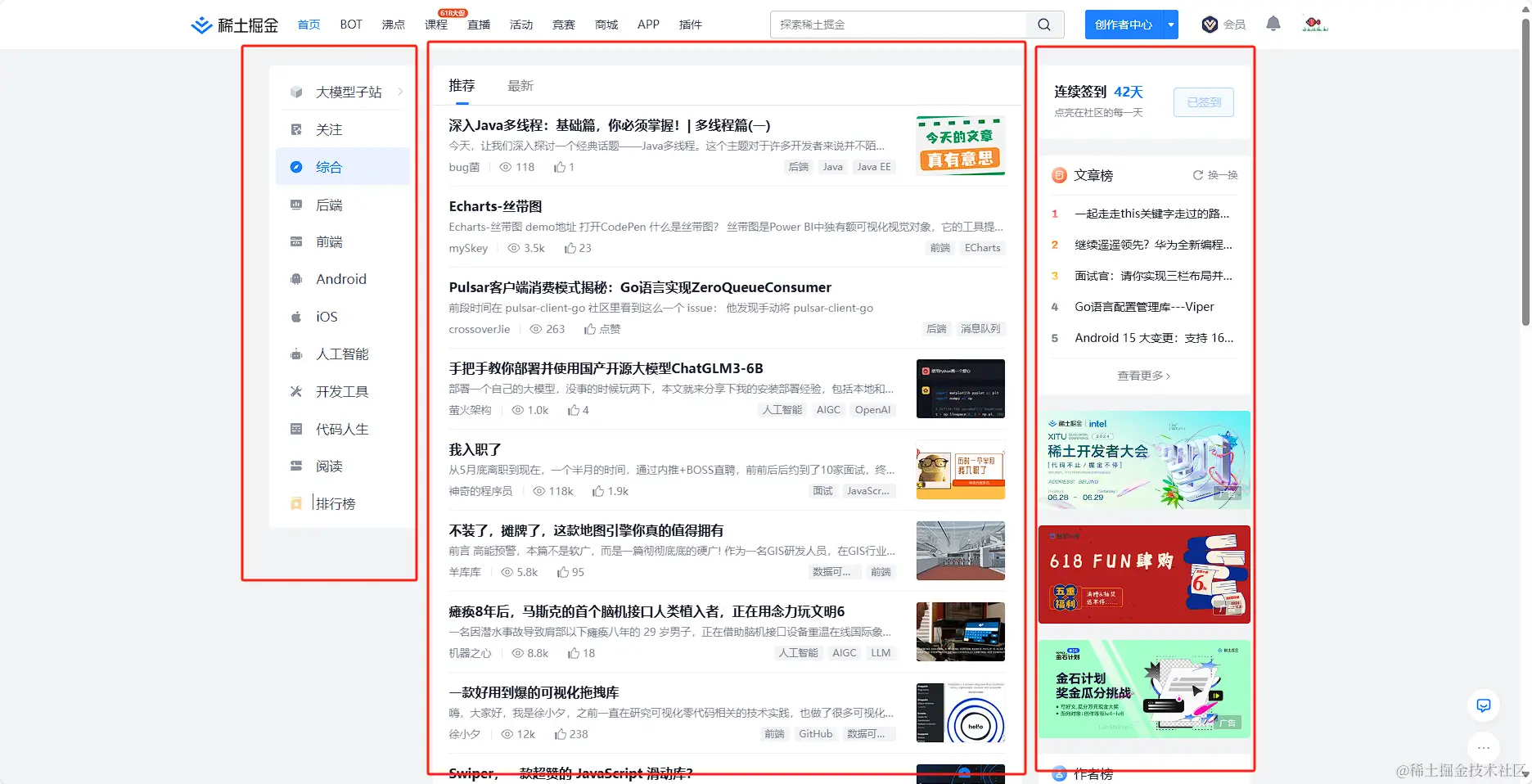Viewport: 1532px width, 784px height.
Task: Click the GitHub tag
Action: [x=816, y=734]
